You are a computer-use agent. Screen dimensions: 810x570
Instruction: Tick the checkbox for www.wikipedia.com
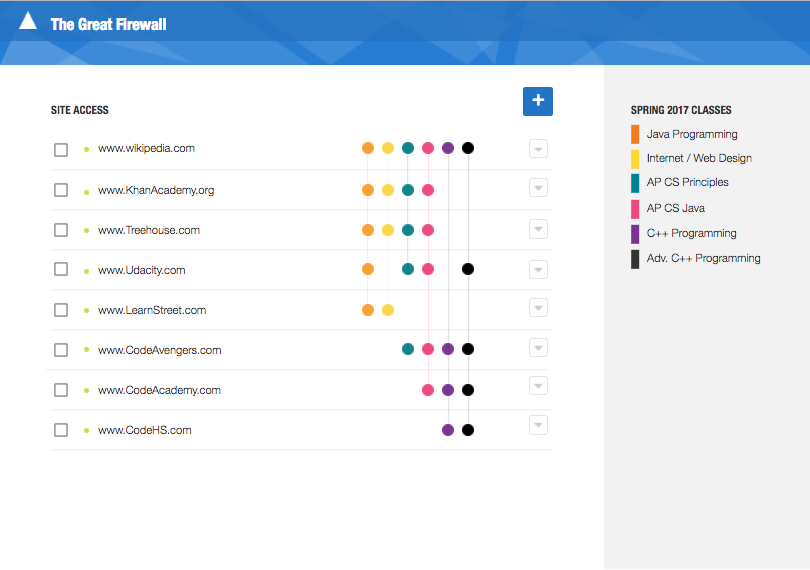(61, 150)
